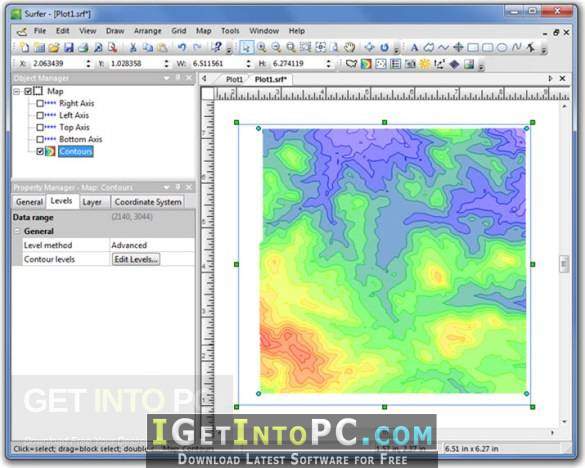The image size is (585, 468).
Task: Open a file with the folder icon
Action: click(54, 47)
